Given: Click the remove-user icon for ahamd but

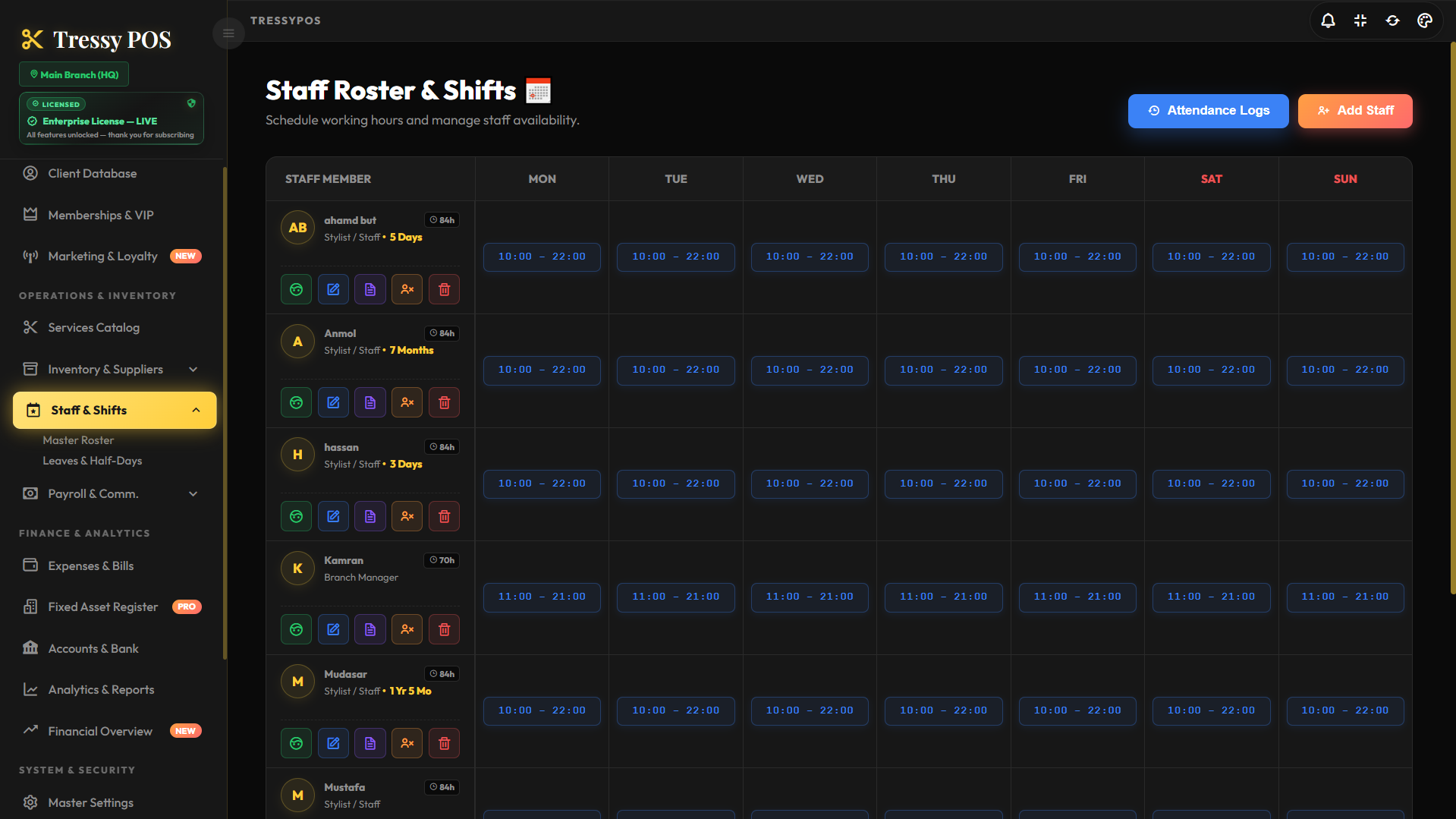Looking at the screenshot, I should [407, 289].
